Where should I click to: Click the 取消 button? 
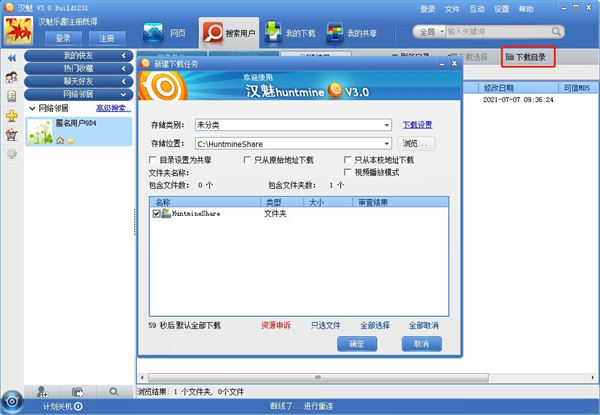(422, 344)
